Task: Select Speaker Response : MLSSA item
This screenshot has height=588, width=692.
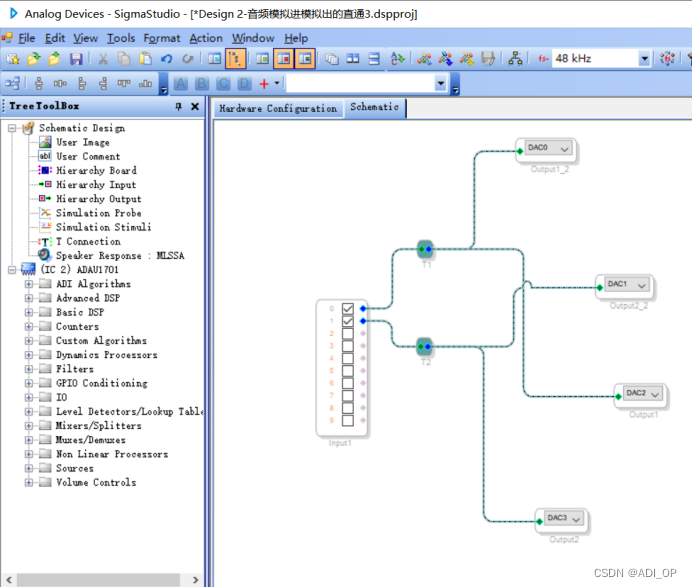Action: coord(120,256)
